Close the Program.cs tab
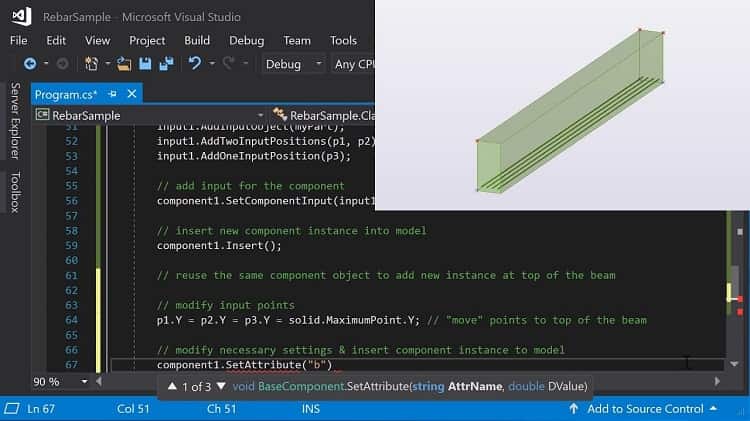The width and height of the screenshot is (750, 421). tap(130, 94)
